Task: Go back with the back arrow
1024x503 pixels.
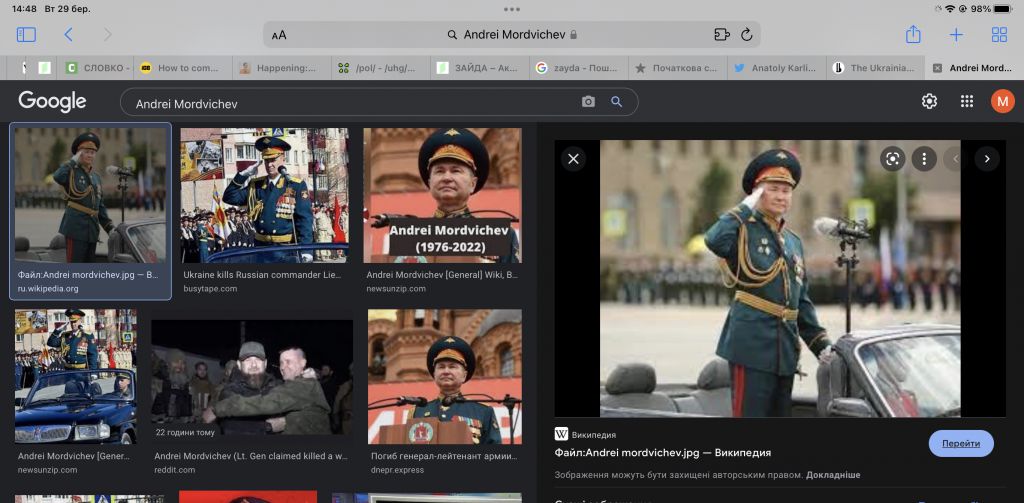Action: click(68, 35)
